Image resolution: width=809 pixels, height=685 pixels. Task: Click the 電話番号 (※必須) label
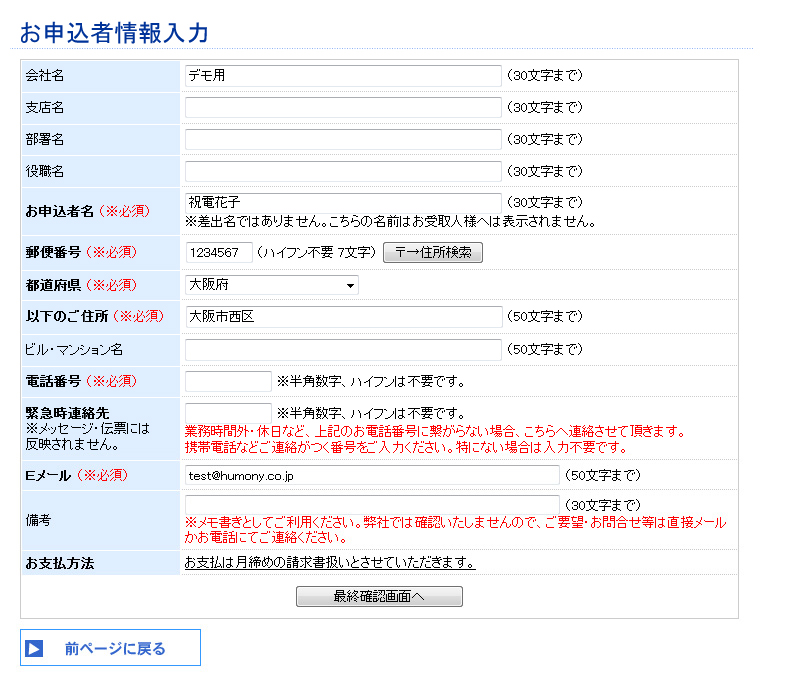coord(81,381)
